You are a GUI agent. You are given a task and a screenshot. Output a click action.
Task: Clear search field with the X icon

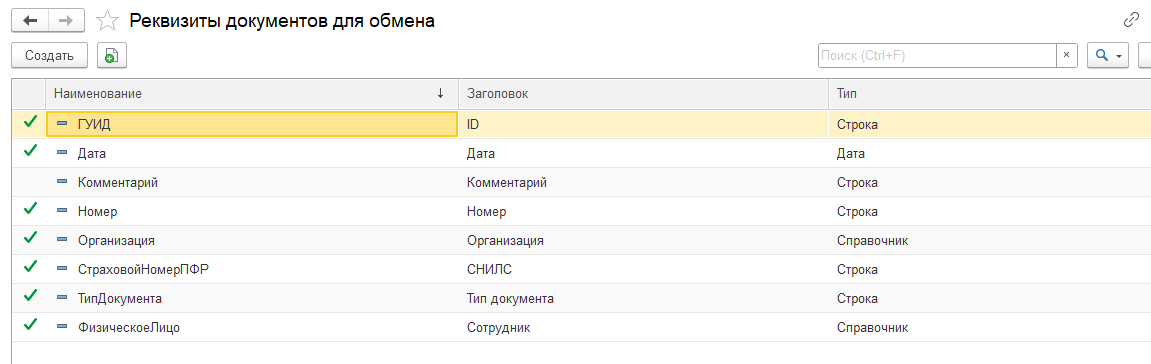1067,55
